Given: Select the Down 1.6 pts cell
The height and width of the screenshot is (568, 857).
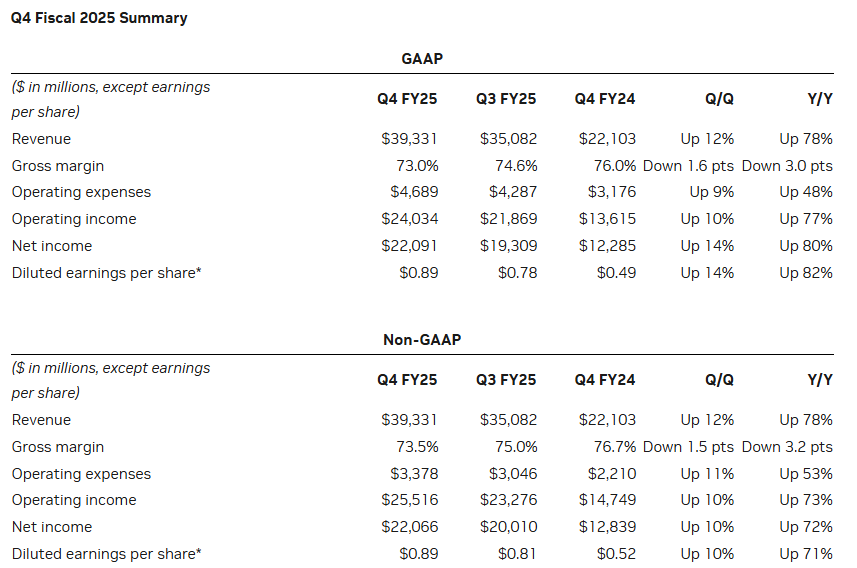Looking at the screenshot, I should (x=688, y=165).
